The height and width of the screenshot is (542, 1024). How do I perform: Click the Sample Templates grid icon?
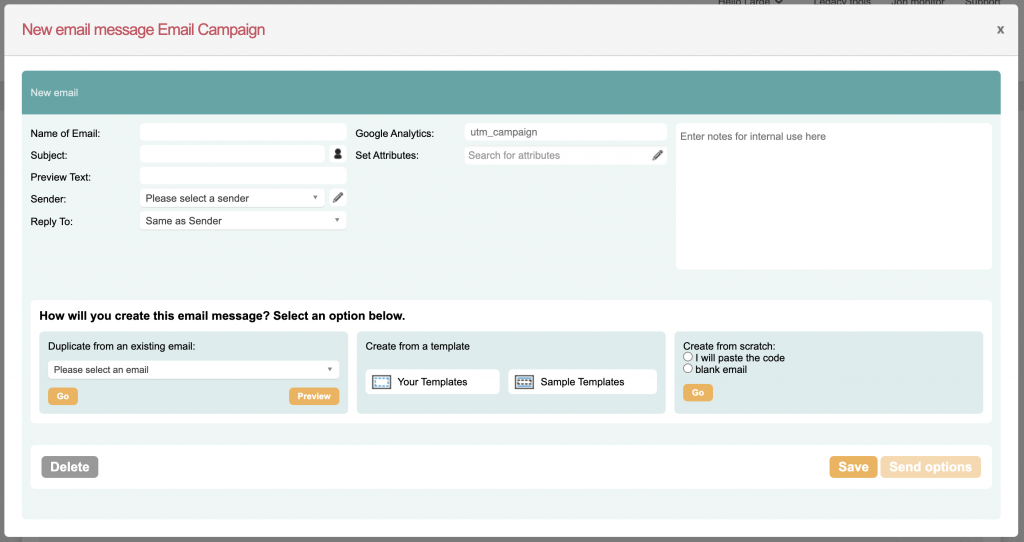524,382
